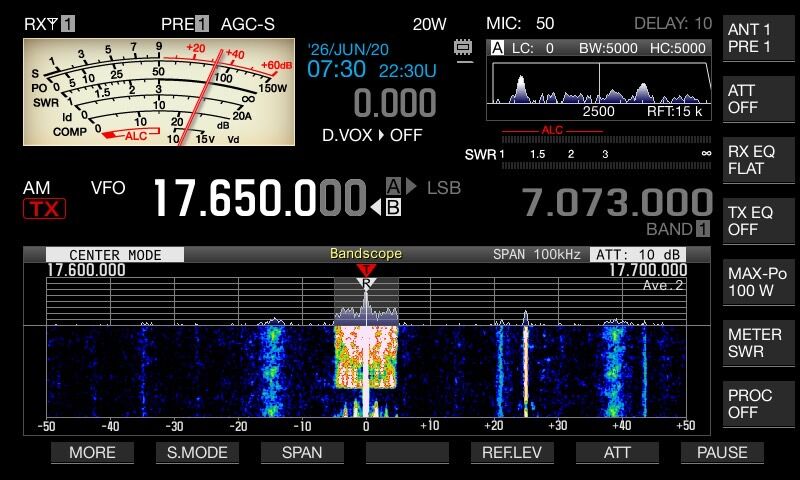This screenshot has height=480, width=800.
Task: Select the AM mode label
Action: (37, 188)
